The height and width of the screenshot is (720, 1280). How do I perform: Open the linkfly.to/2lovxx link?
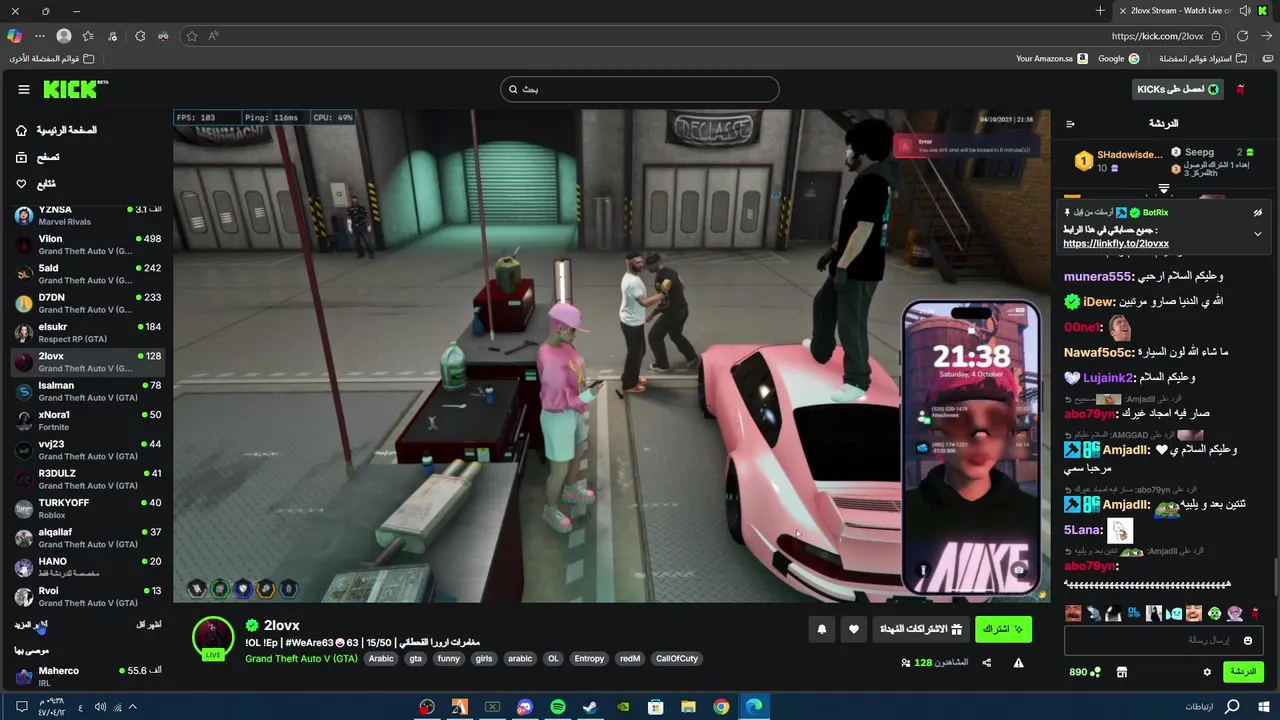coord(1116,243)
